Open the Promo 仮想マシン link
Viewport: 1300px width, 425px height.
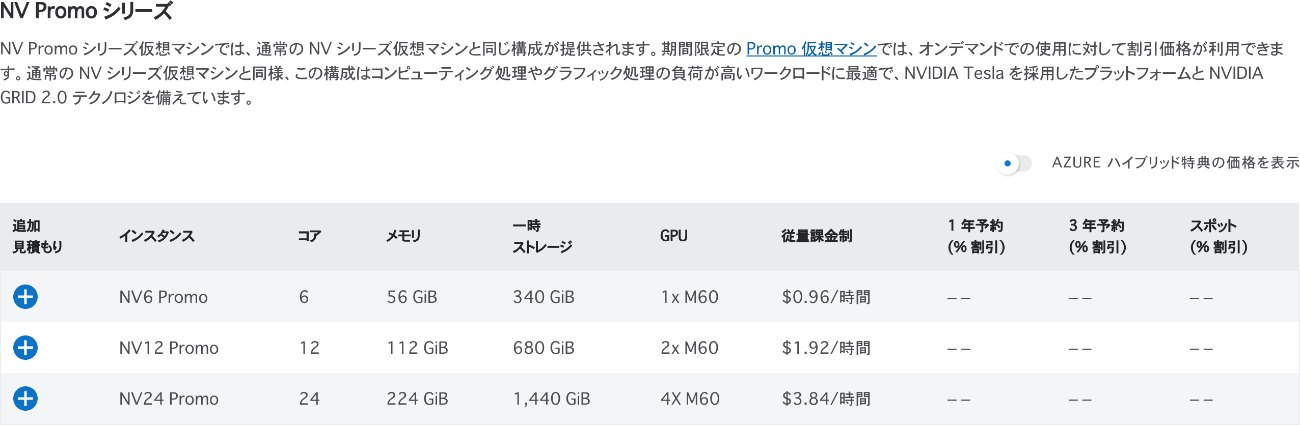[x=811, y=48]
